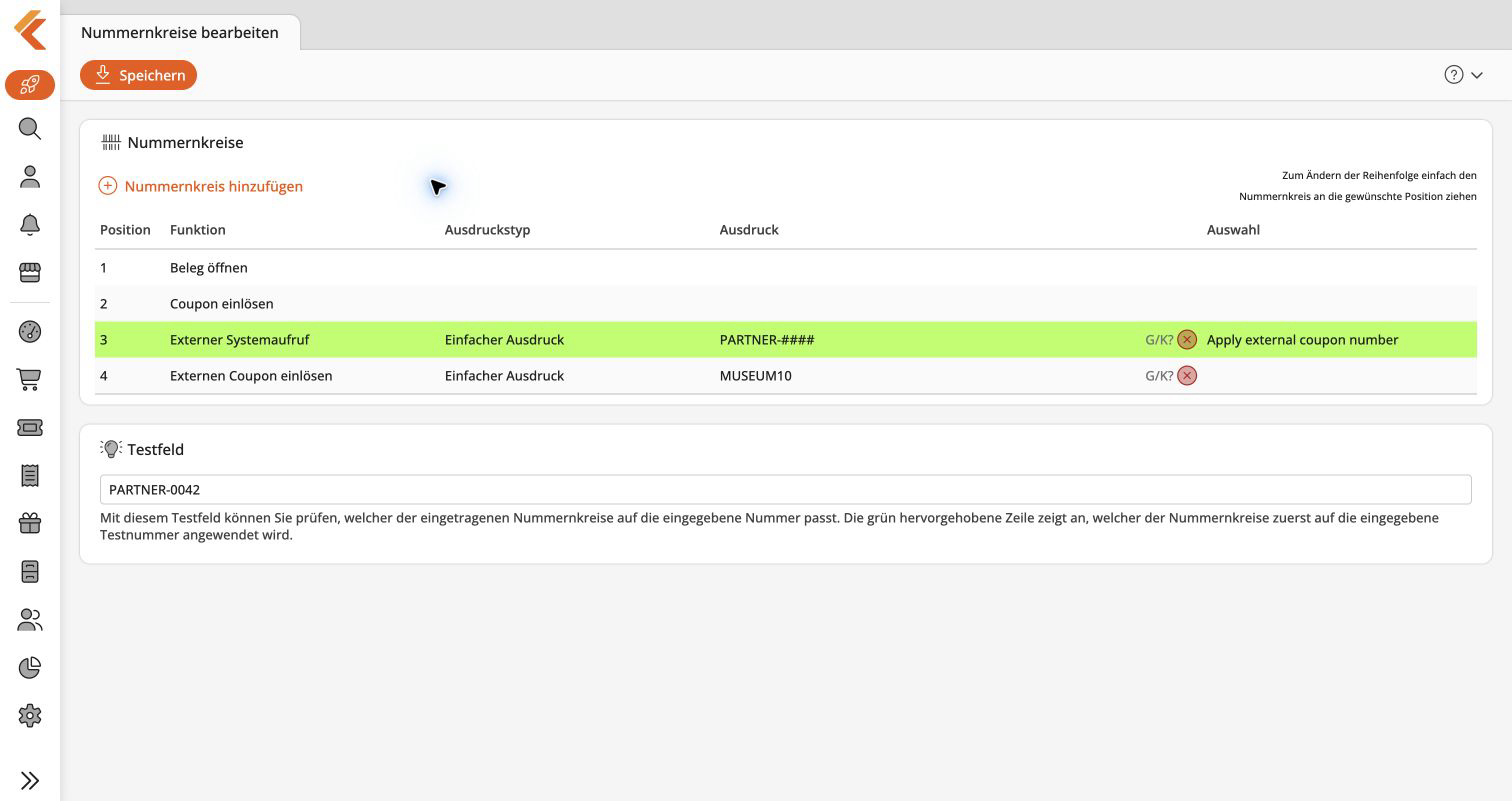
Task: Open the dashboard gauge sidebar icon
Action: pyautogui.click(x=30, y=332)
